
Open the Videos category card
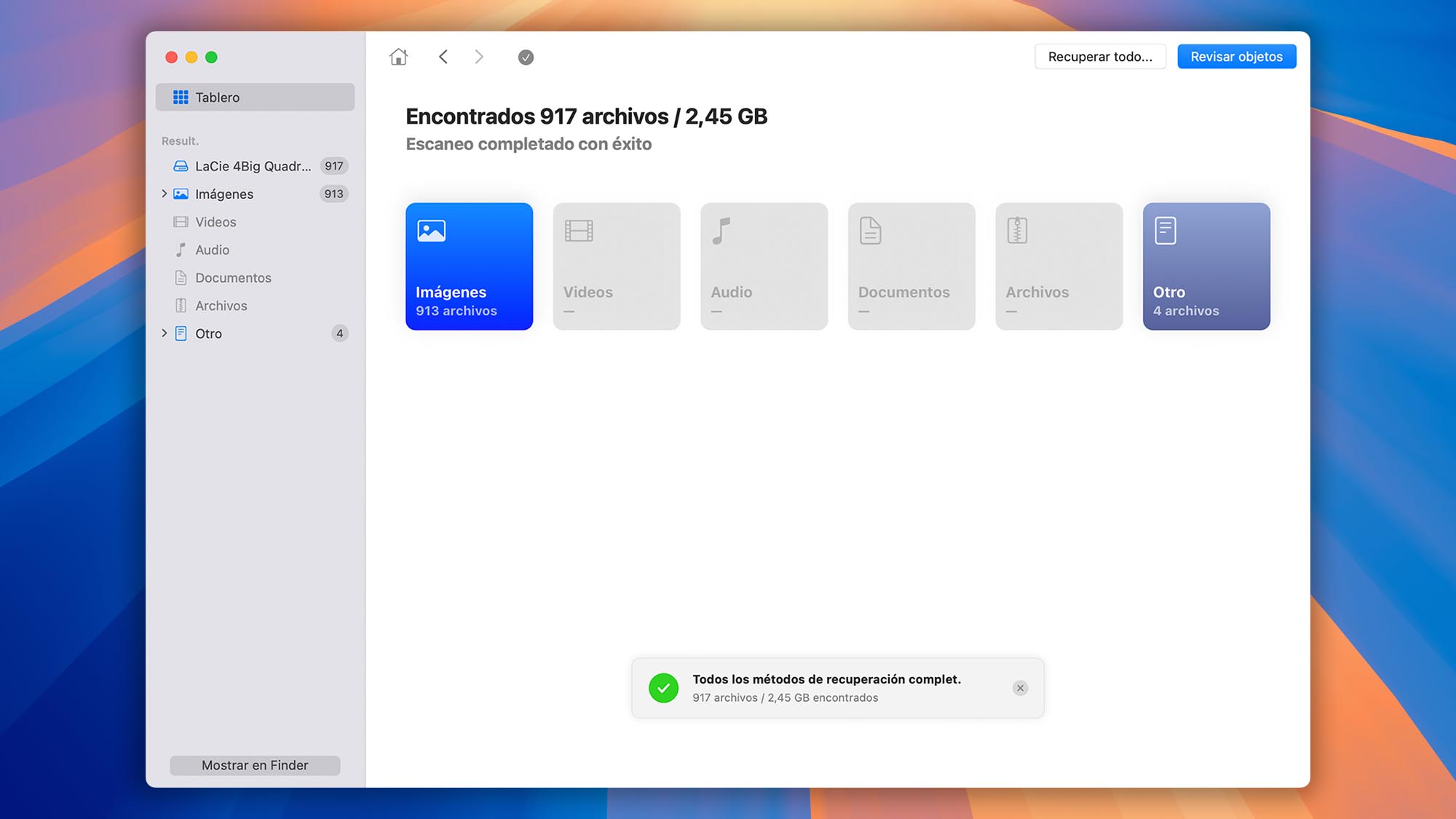pos(617,266)
